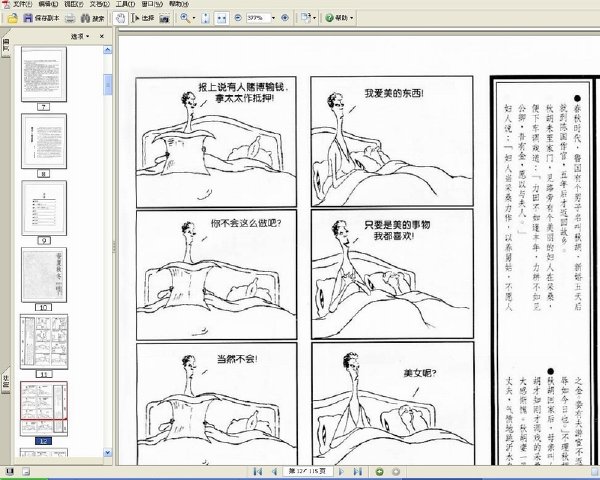Click the 保存副本 (Save a Copy) button
Screen dimensions: 600x480
(x=41, y=18)
